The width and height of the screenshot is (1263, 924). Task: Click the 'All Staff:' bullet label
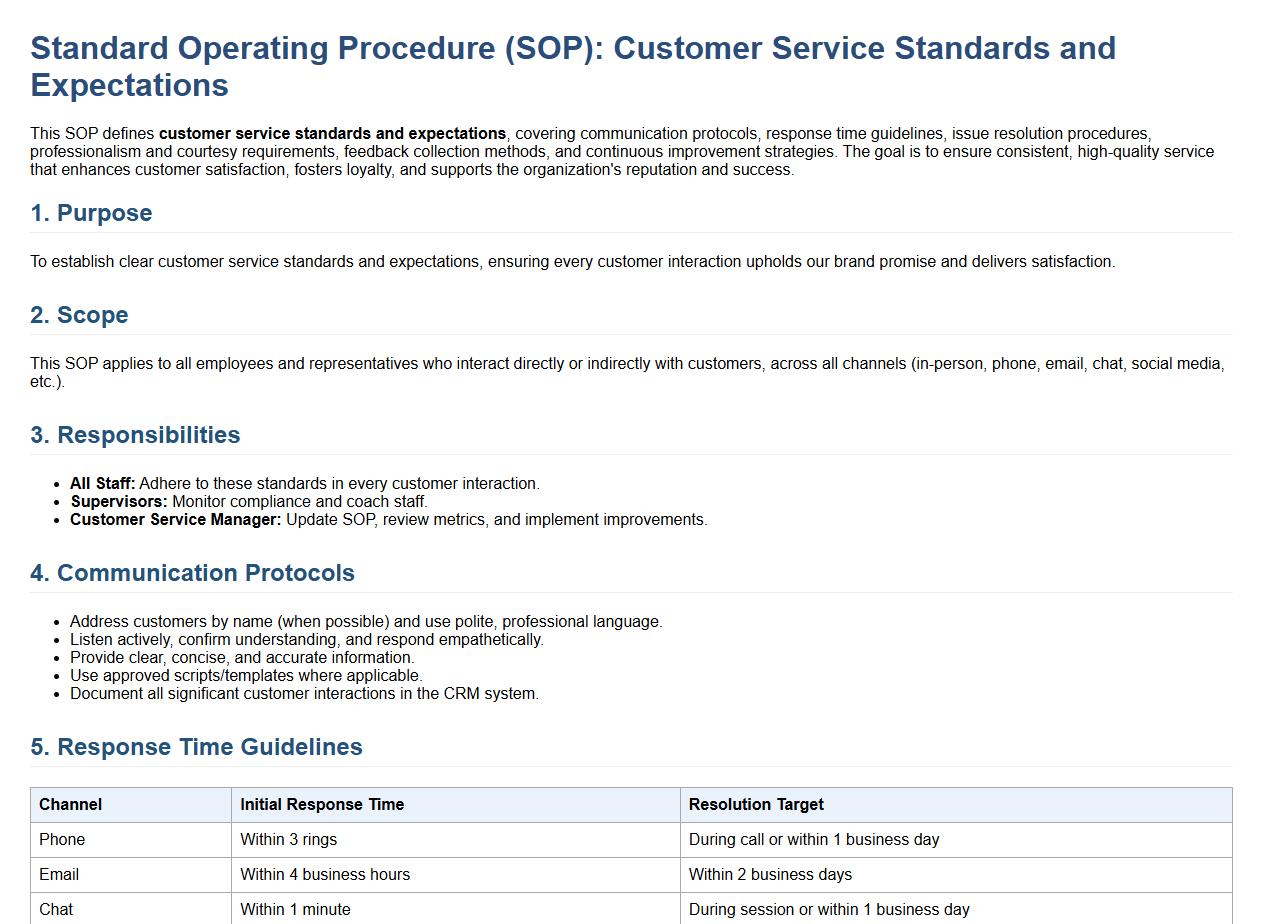[x=102, y=484]
